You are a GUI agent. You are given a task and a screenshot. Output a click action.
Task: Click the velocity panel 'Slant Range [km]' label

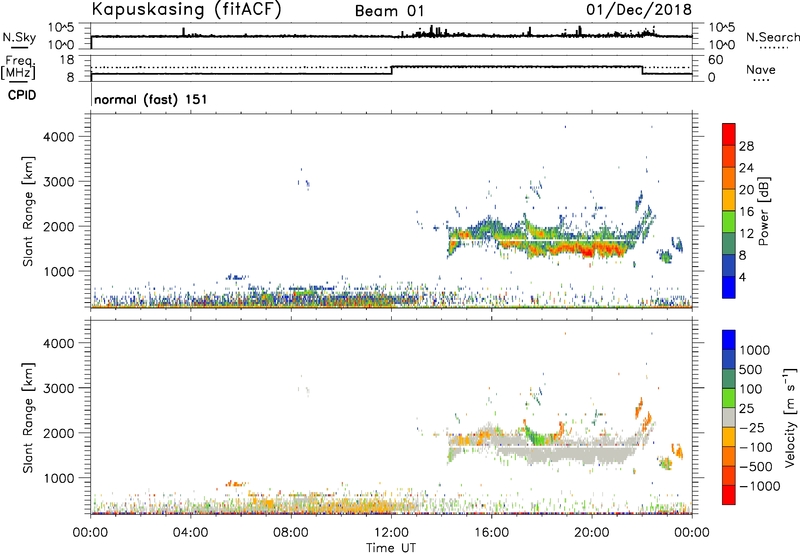(x=28, y=418)
